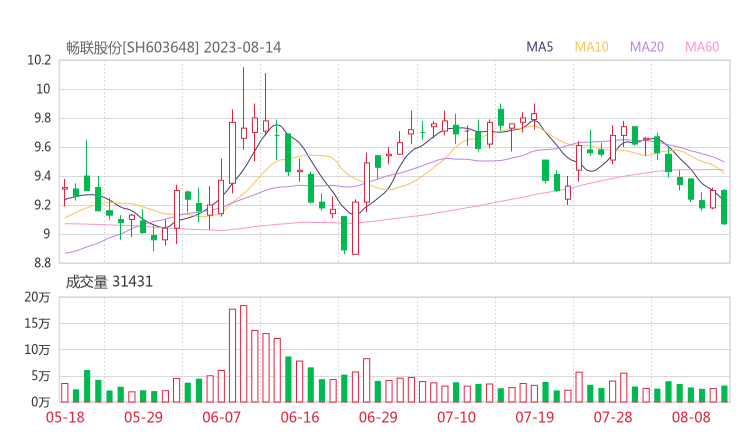
Task: Click the 9.4 price axis value
Action: [x=42, y=177]
